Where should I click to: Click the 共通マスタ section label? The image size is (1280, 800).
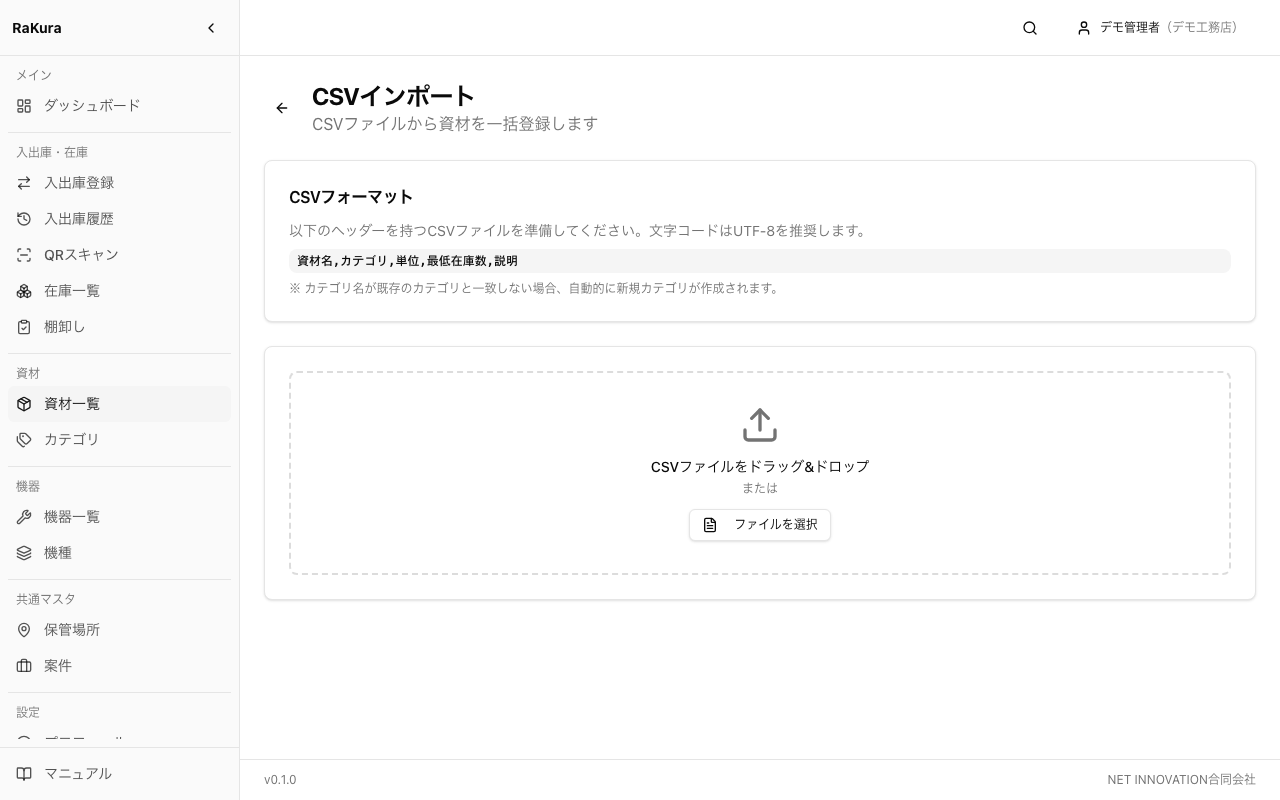click(46, 600)
